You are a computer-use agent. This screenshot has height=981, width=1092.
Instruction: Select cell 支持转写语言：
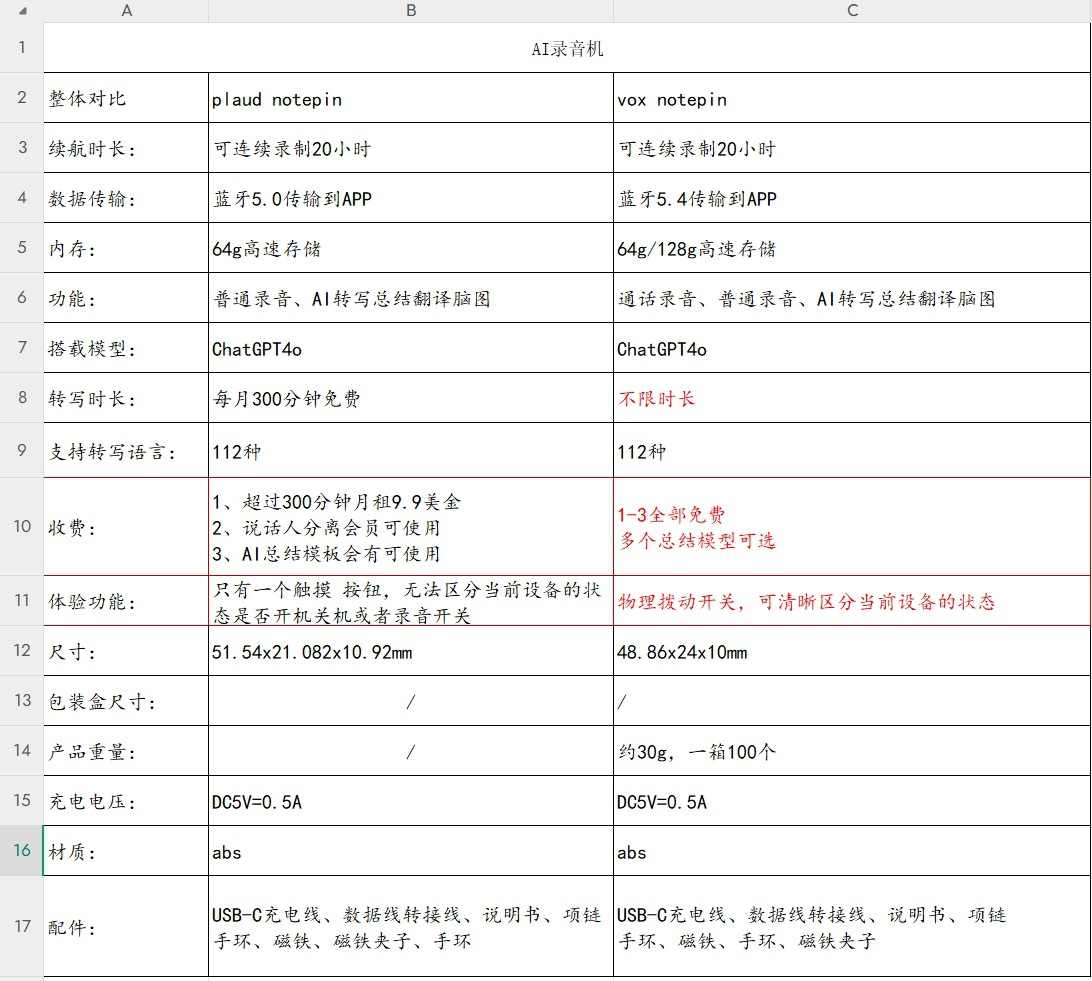[126, 450]
